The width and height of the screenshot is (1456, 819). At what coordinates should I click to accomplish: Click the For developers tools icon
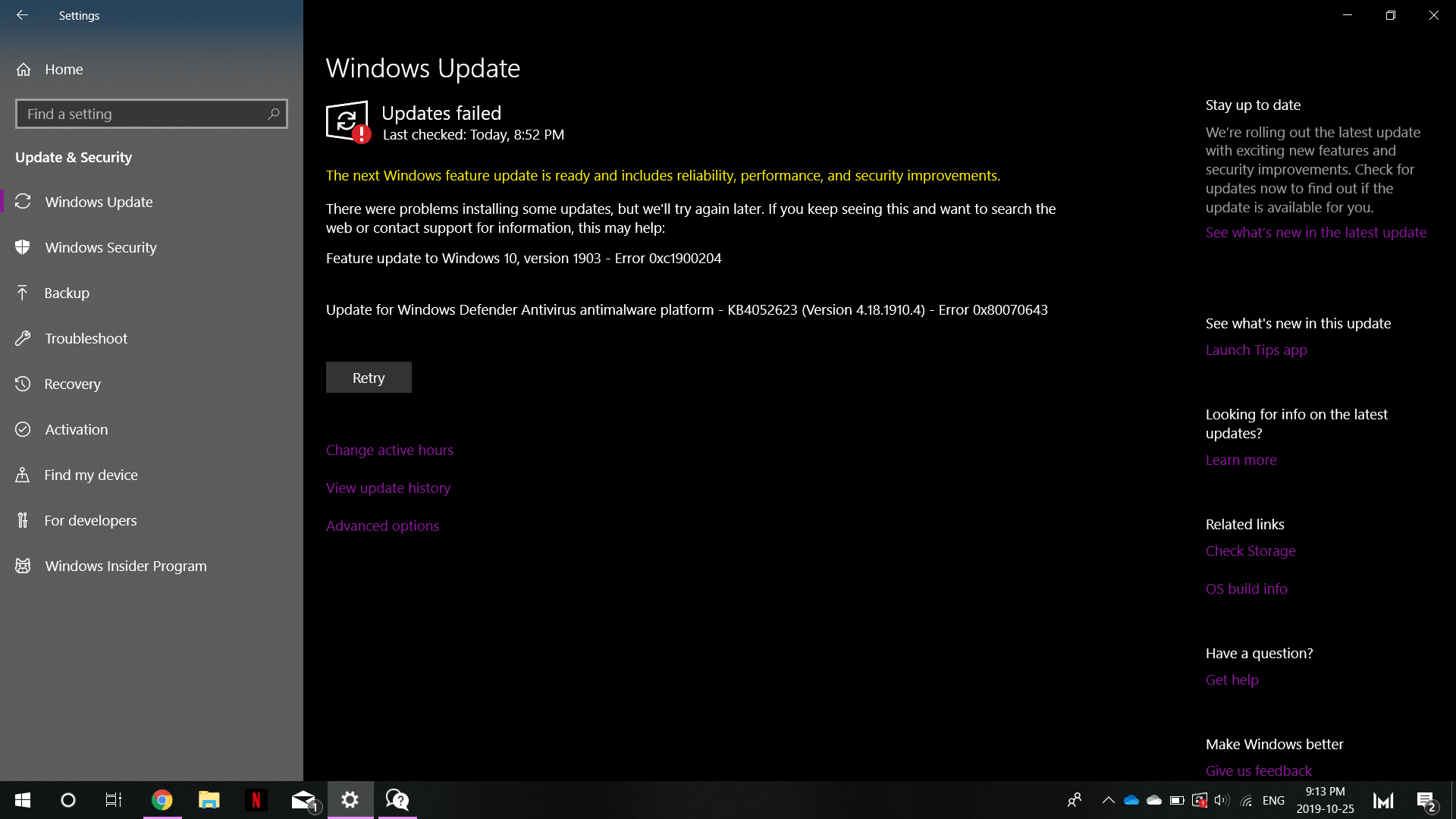[23, 520]
